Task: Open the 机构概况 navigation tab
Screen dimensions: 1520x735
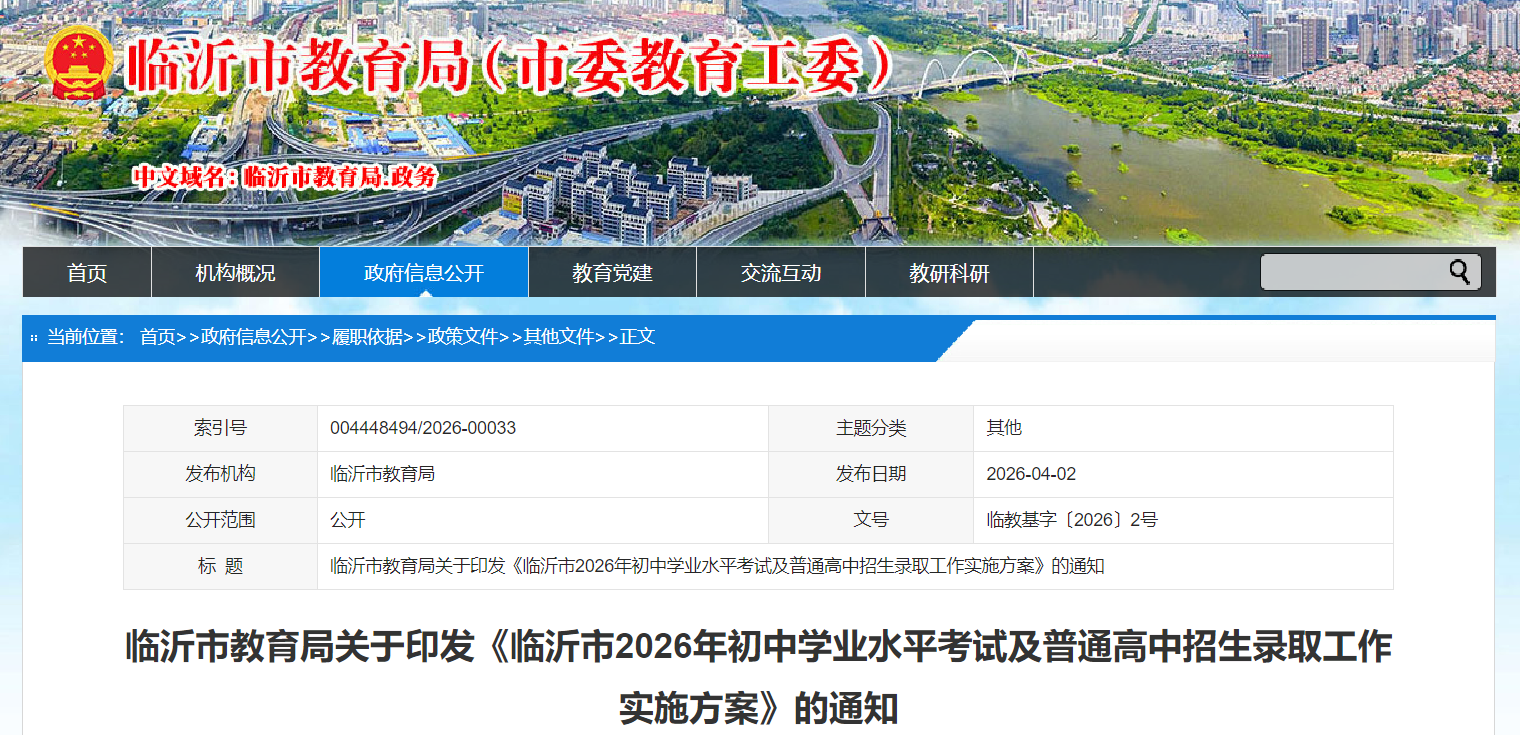Action: 236,272
